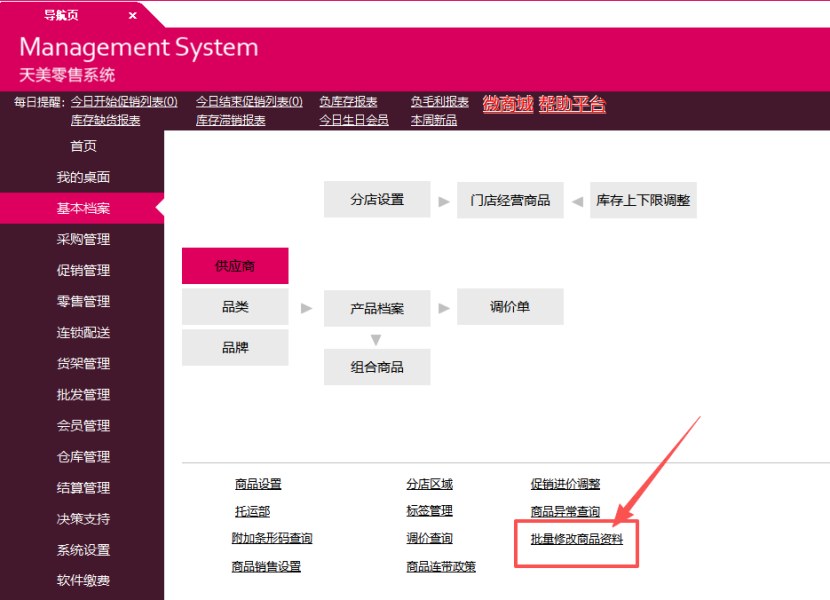The width and height of the screenshot is (830, 600).
Task: Select 决策支持 sidebar menu
Action: click(83, 519)
